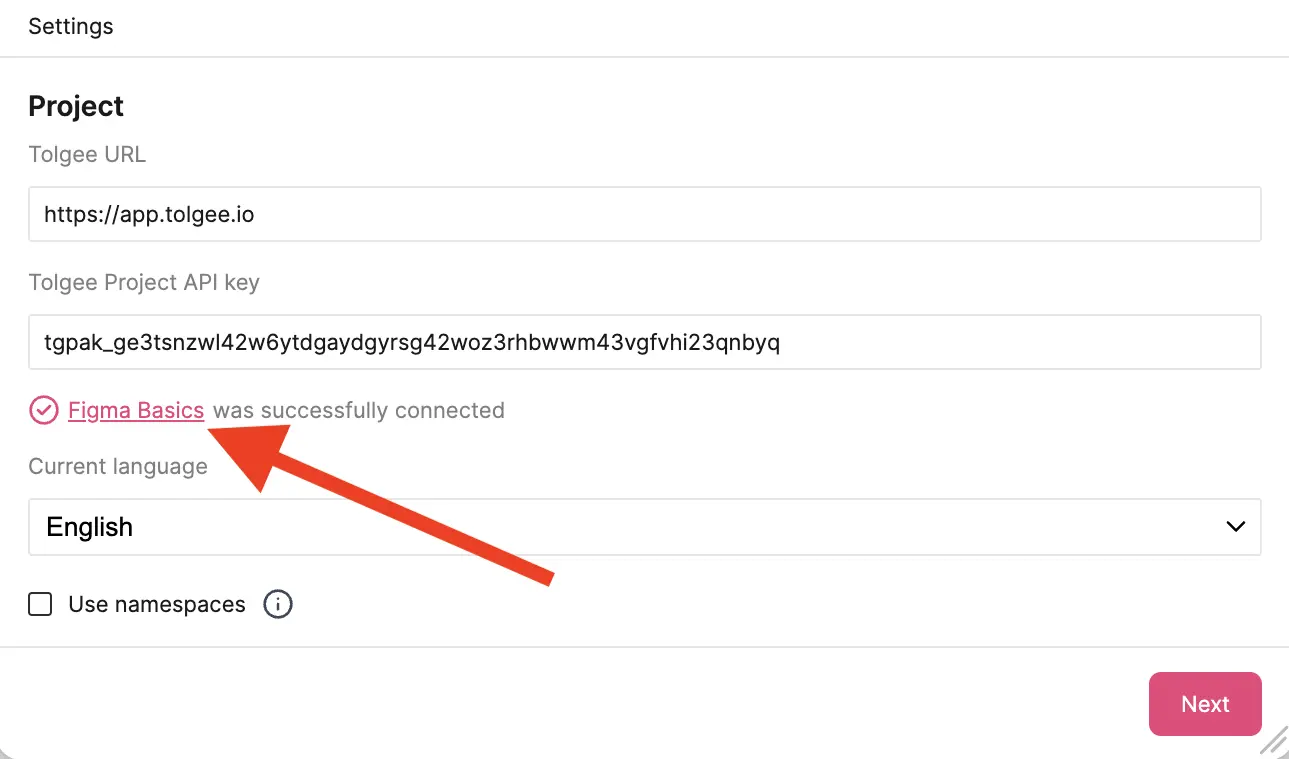The height and width of the screenshot is (759, 1289).
Task: Click the Tolgee URL label
Action: pos(87,154)
